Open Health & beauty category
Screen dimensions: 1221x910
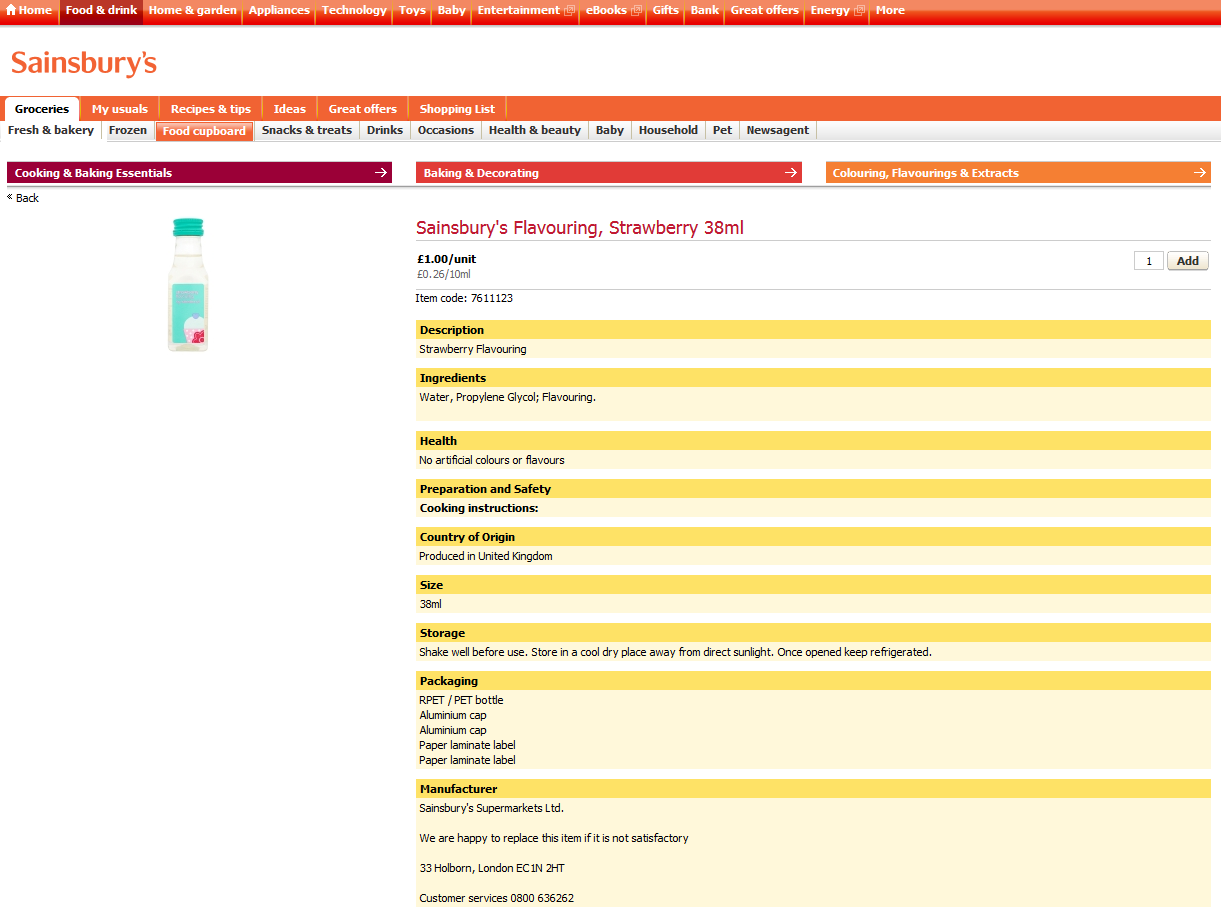[535, 130]
